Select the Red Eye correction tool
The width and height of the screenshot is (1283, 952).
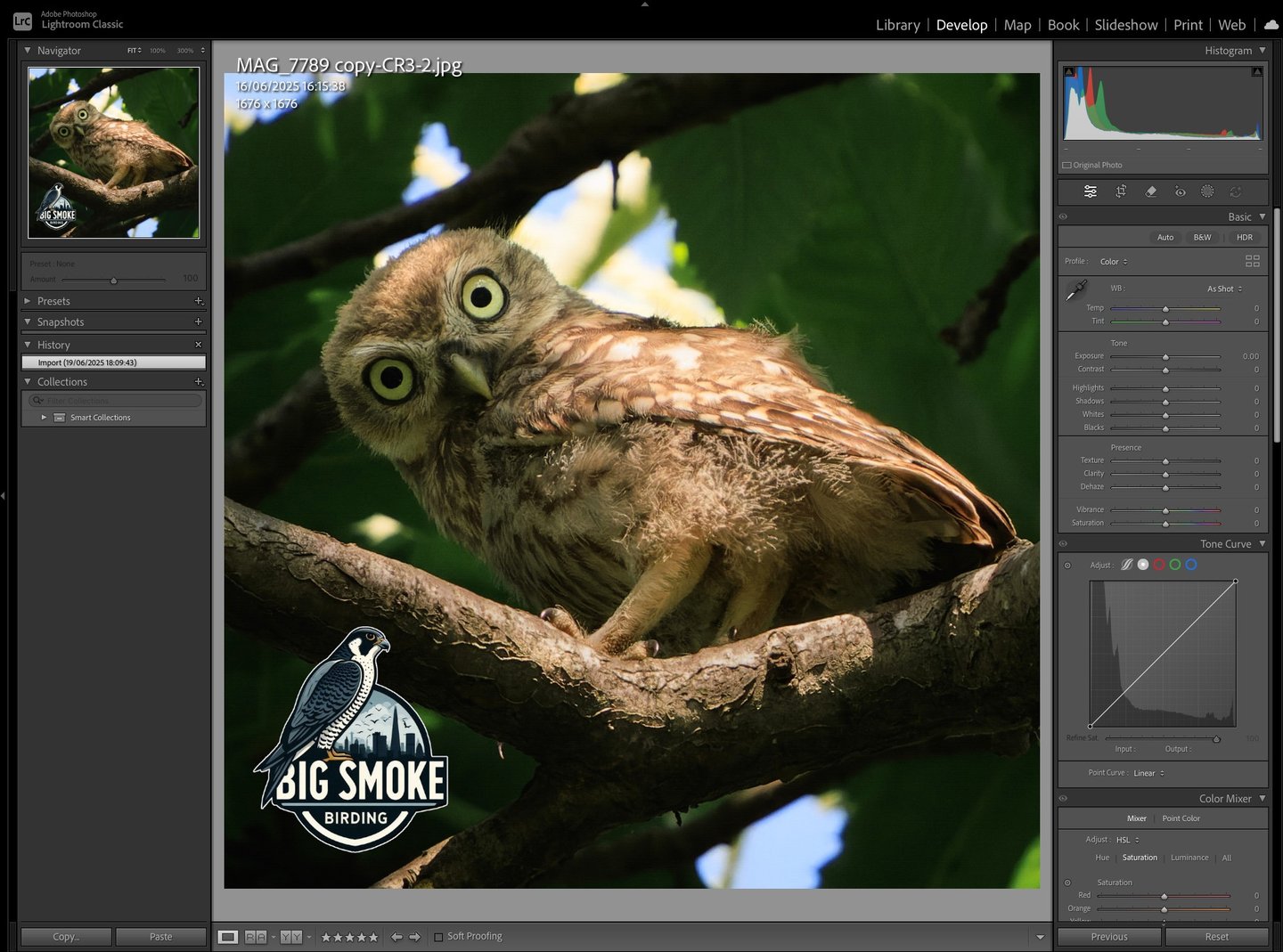click(1180, 191)
